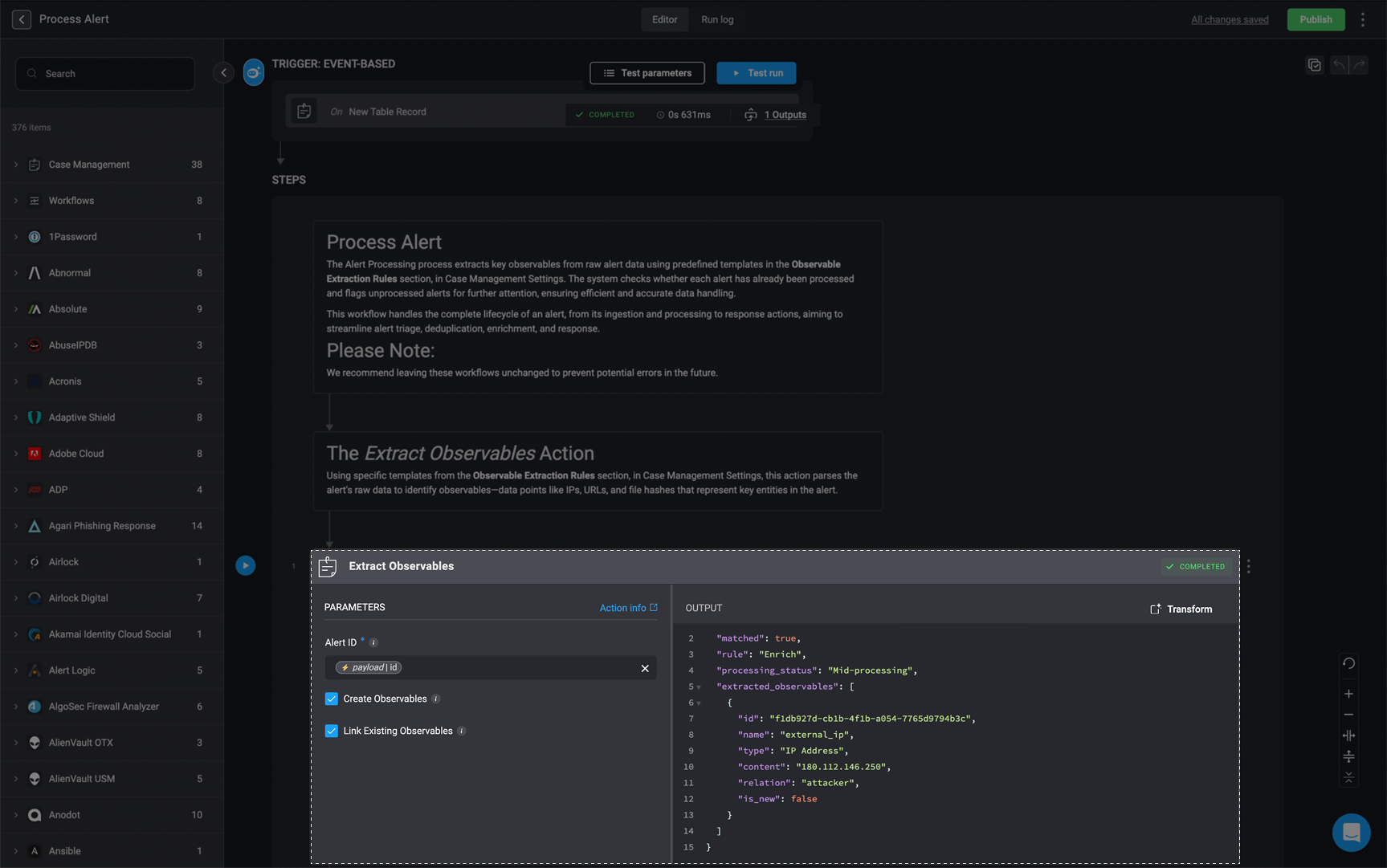The width and height of the screenshot is (1387, 868).
Task: Click the New Table Record trigger icon
Action: tap(304, 112)
